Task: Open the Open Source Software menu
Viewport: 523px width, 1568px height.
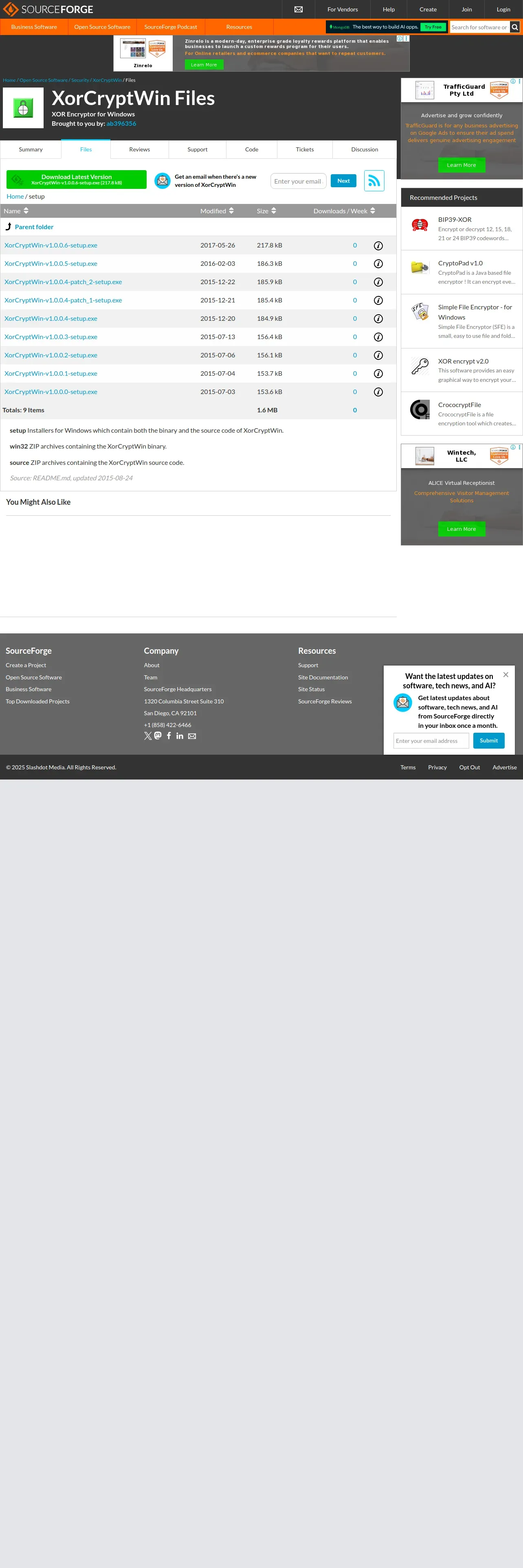Action: coord(102,27)
